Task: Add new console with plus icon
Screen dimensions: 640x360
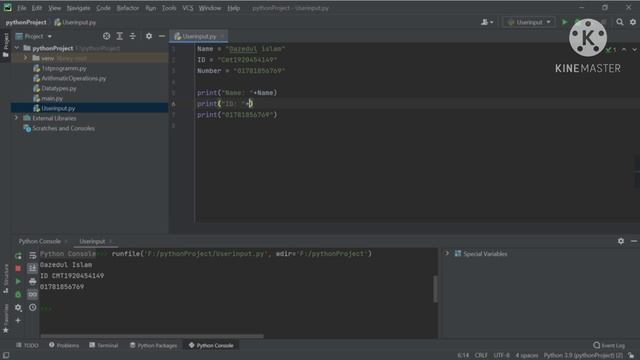Action: tap(18, 320)
